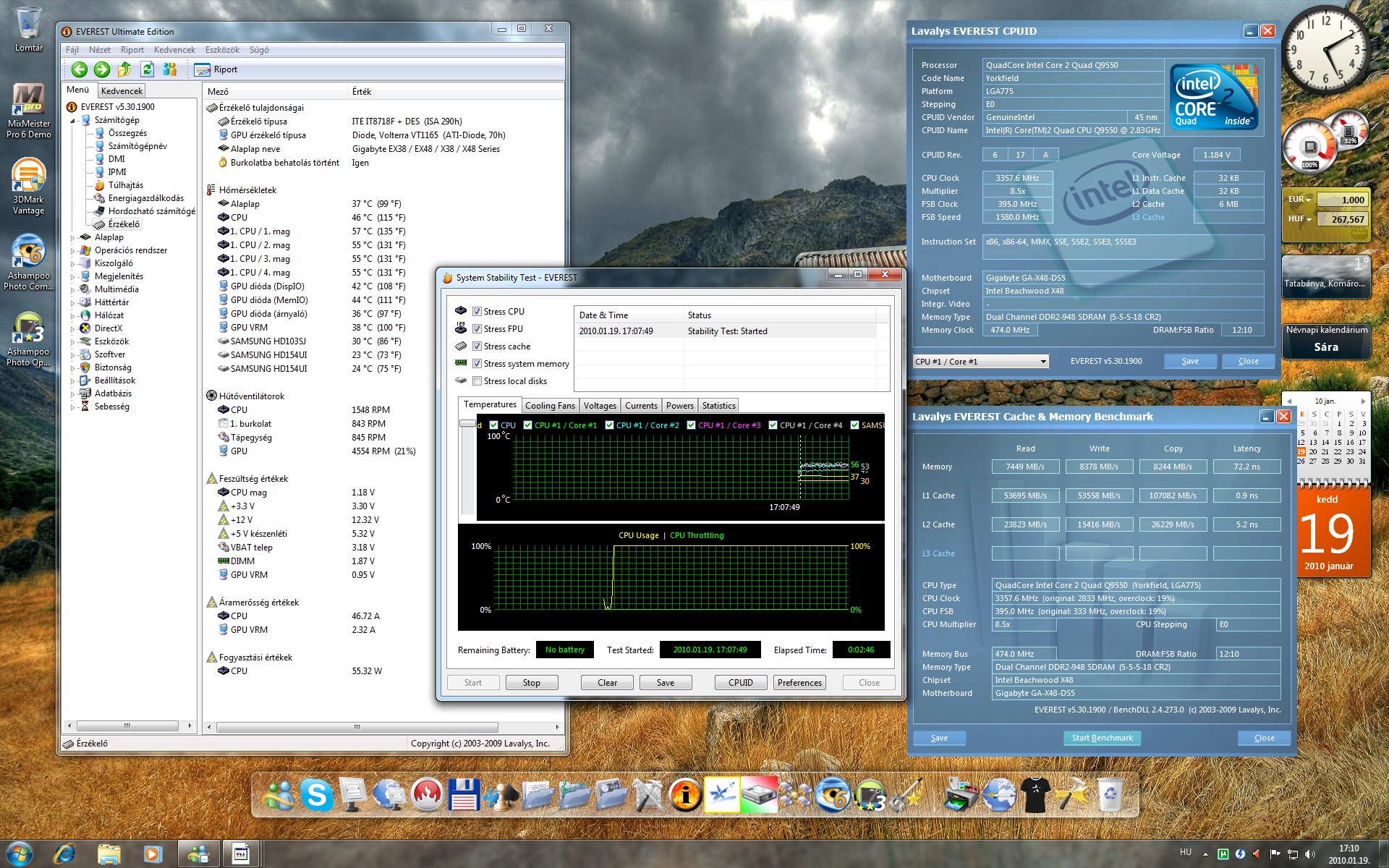The image size is (1389, 868).
Task: Click the volume speaker icon in system tray
Action: (1310, 854)
